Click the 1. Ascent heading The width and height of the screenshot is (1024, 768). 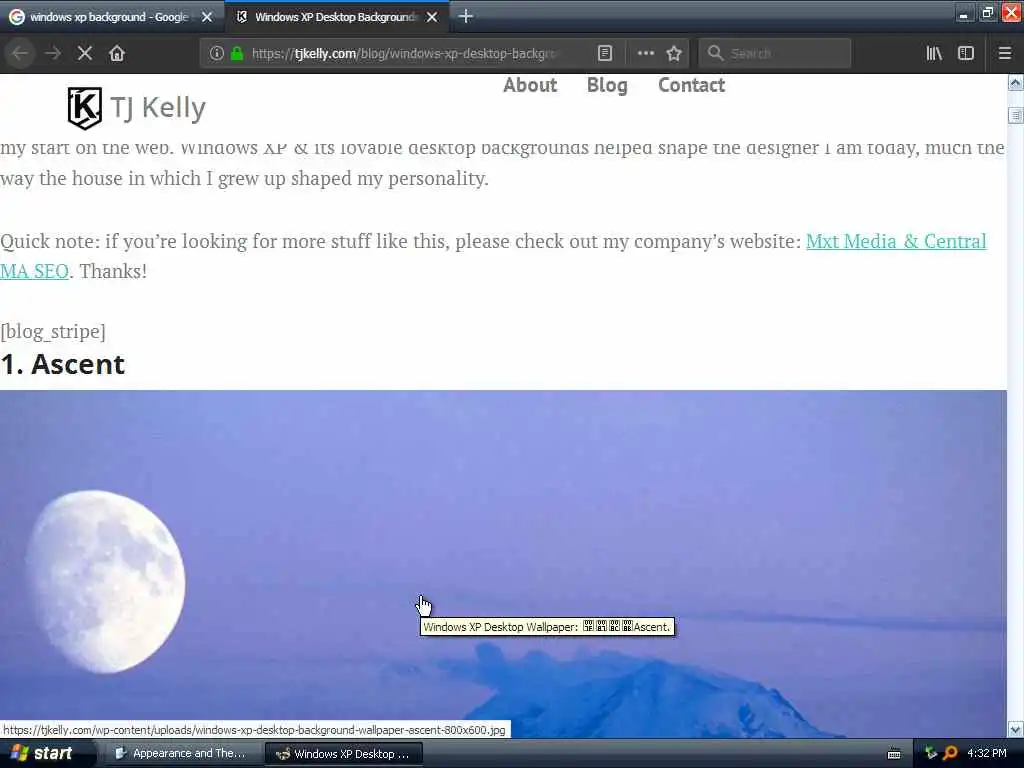(x=63, y=364)
